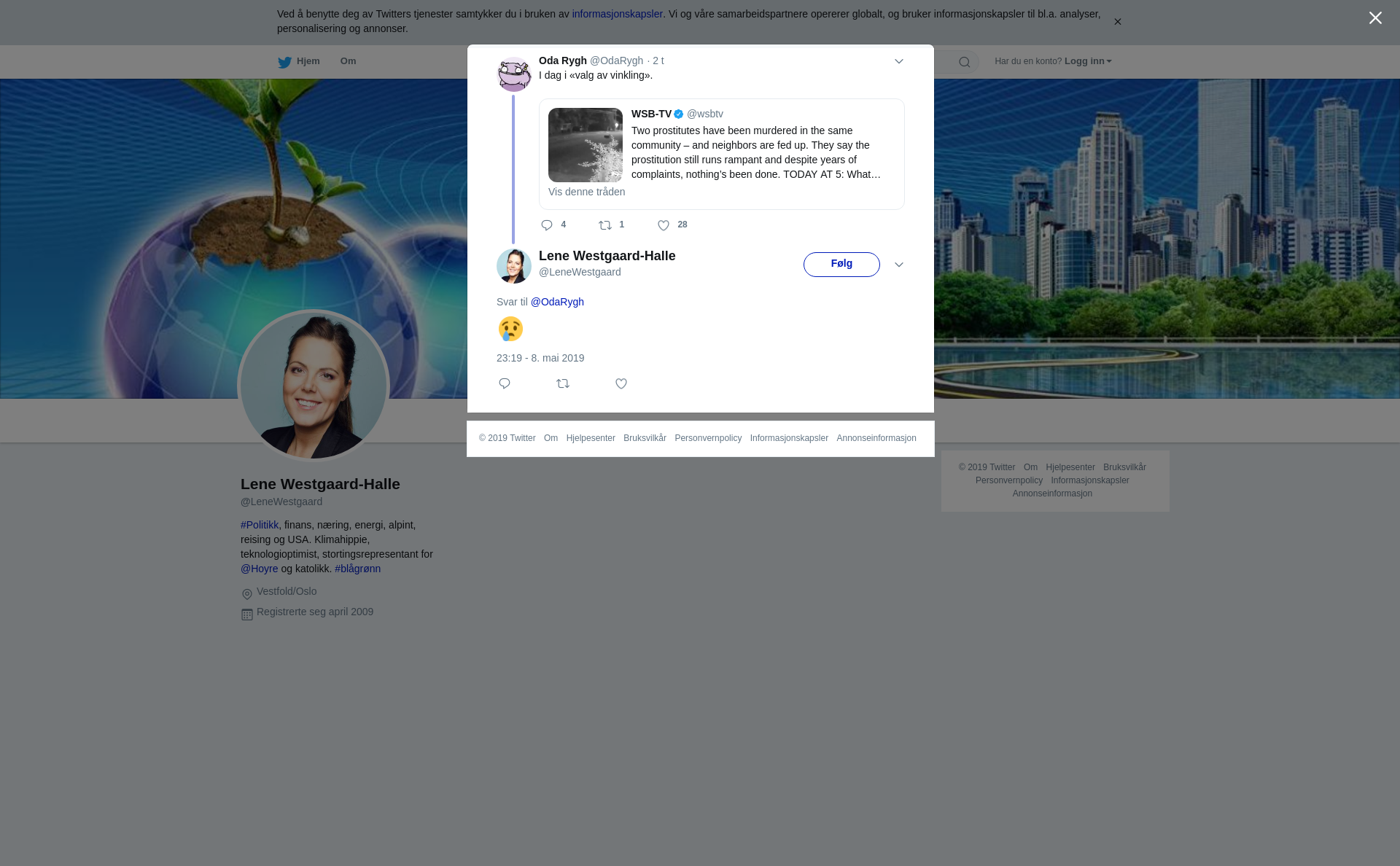
Task: Click the @OdaRygh mention in 'Svar til'
Action: pyautogui.click(x=557, y=302)
